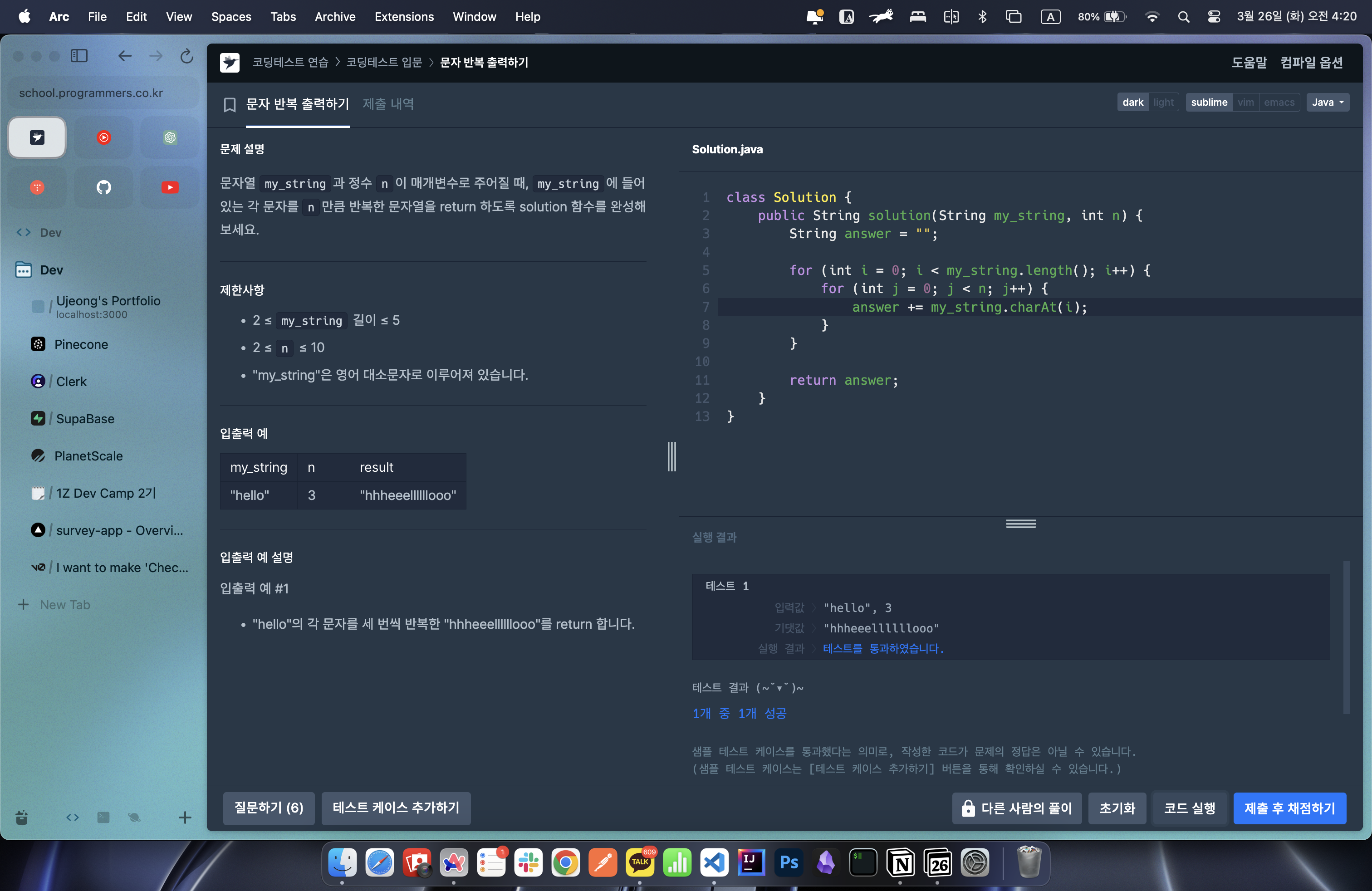Open the pinned YouTube tab icon

pyautogui.click(x=170, y=187)
